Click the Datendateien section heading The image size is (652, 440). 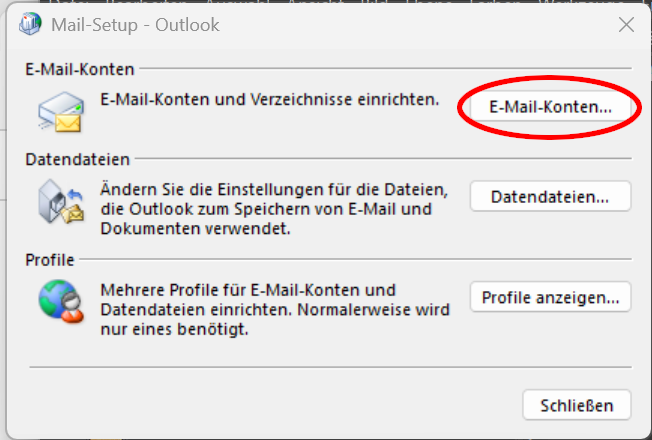point(77,159)
